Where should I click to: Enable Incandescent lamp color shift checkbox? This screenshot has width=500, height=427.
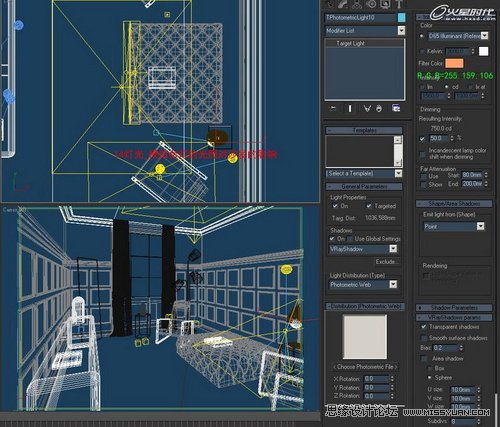tap(422, 154)
